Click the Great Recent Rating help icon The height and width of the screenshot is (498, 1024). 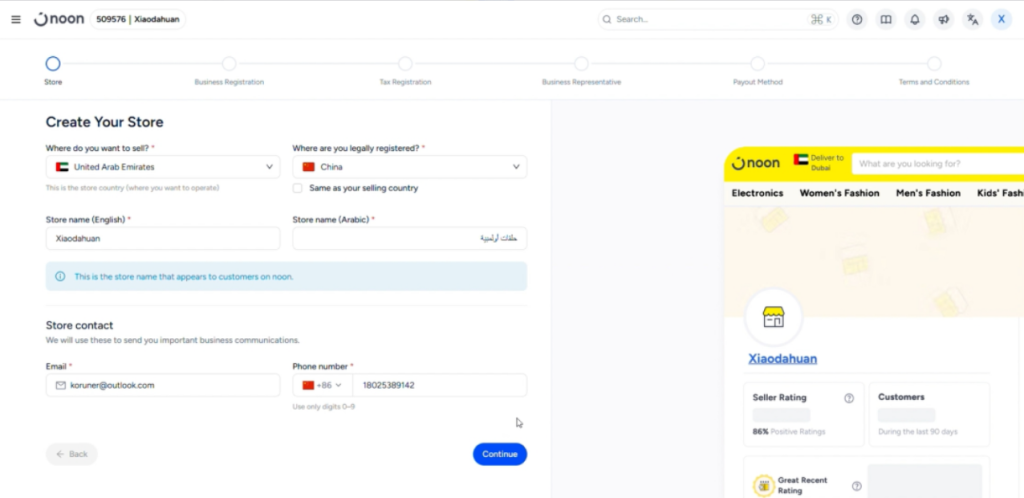(x=857, y=486)
